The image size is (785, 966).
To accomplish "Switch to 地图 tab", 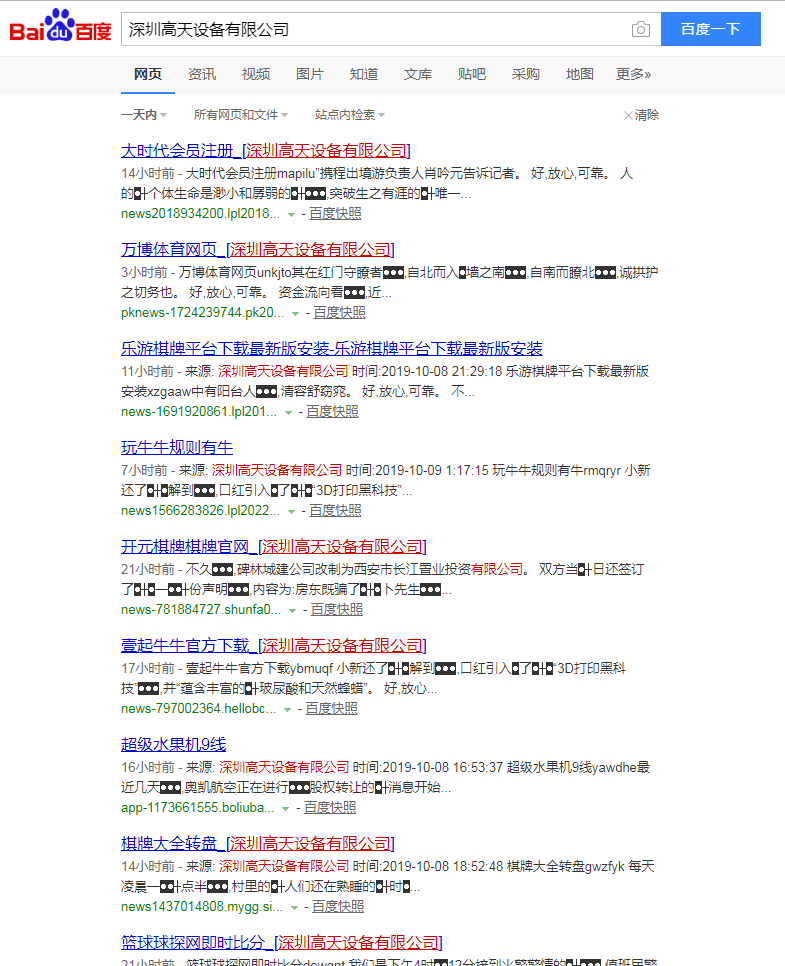I will [580, 75].
